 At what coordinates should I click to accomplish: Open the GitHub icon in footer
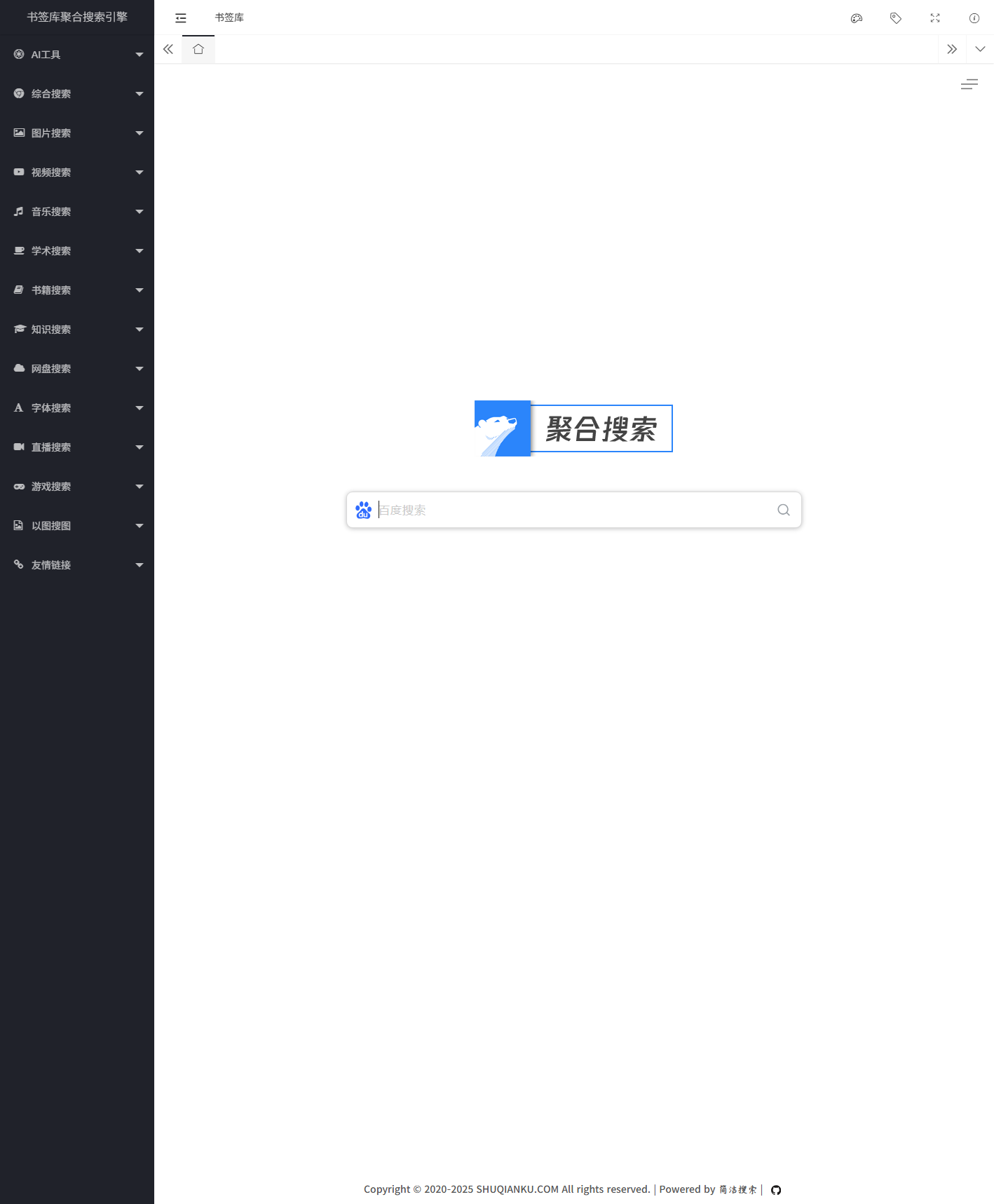[x=776, y=1190]
